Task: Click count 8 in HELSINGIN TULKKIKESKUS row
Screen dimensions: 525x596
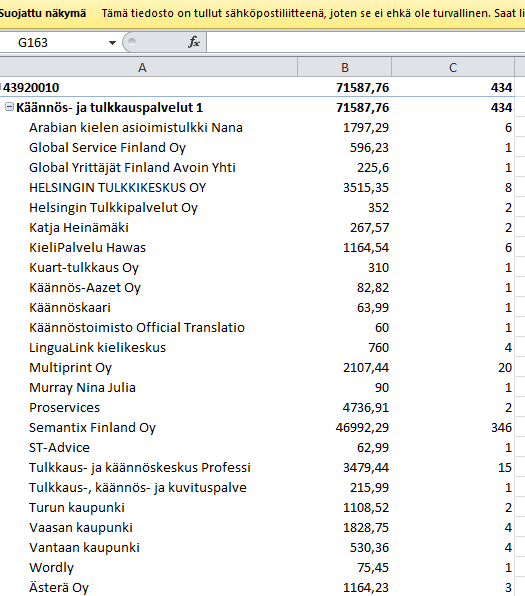Action: (508, 188)
